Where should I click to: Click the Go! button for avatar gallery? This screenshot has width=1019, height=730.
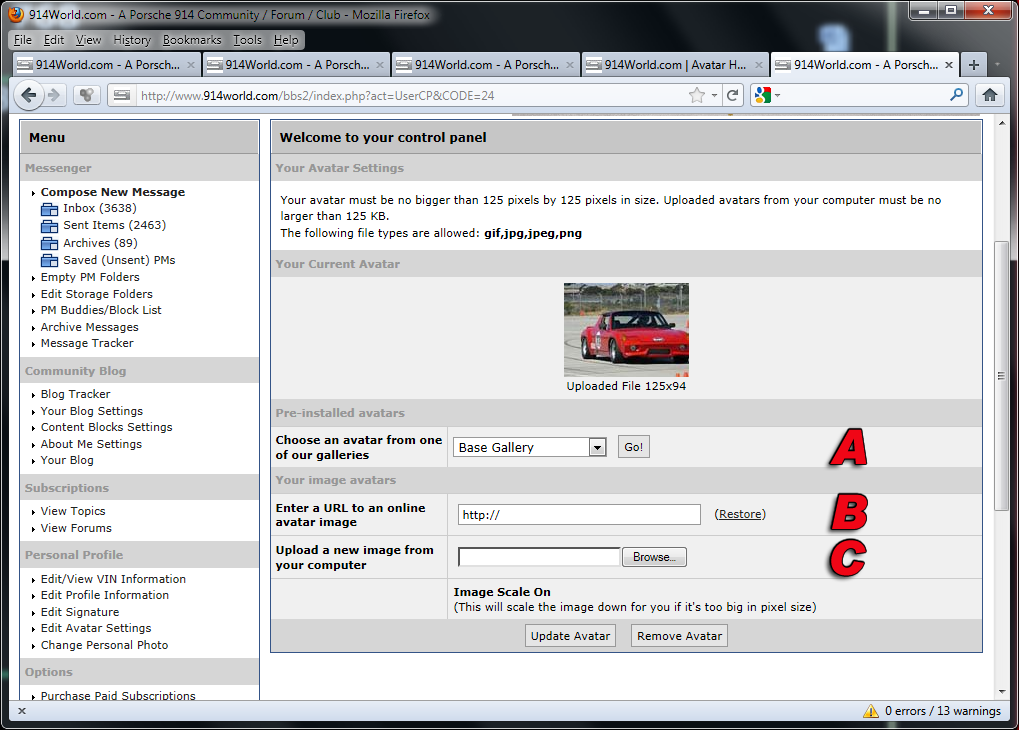(x=633, y=447)
